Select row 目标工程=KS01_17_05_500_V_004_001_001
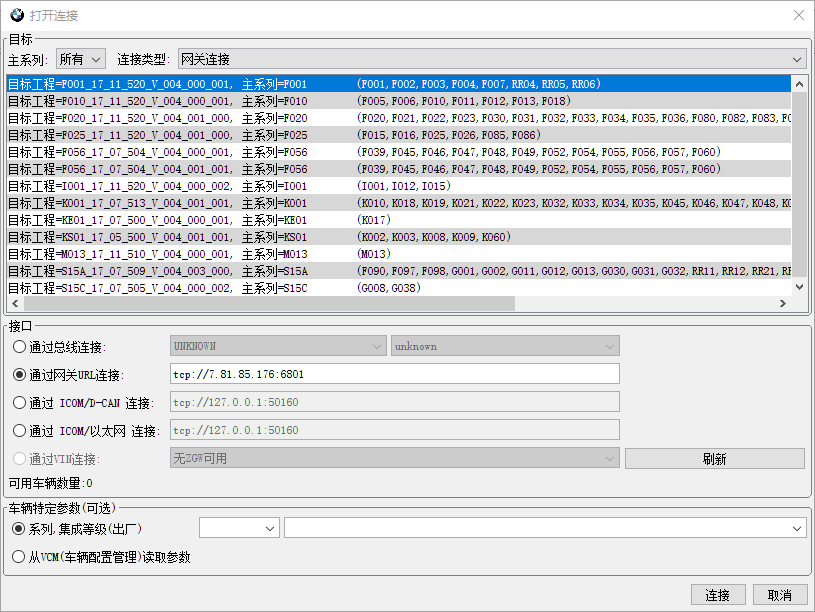 399,237
